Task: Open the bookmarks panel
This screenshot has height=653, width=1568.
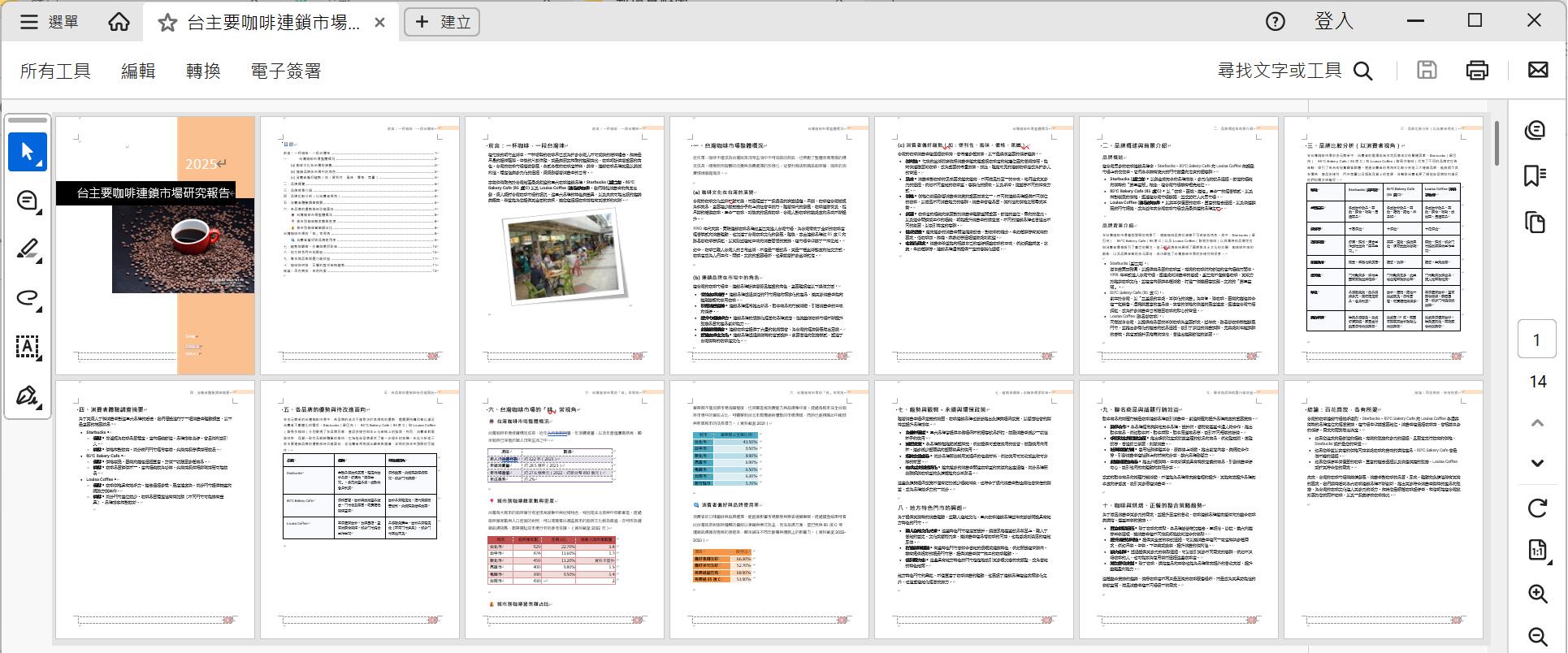Action: [1535, 176]
